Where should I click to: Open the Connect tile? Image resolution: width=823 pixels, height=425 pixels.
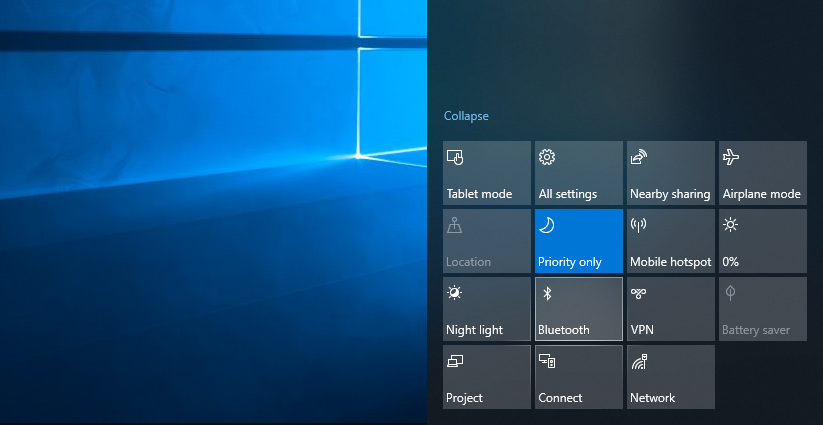(x=578, y=377)
